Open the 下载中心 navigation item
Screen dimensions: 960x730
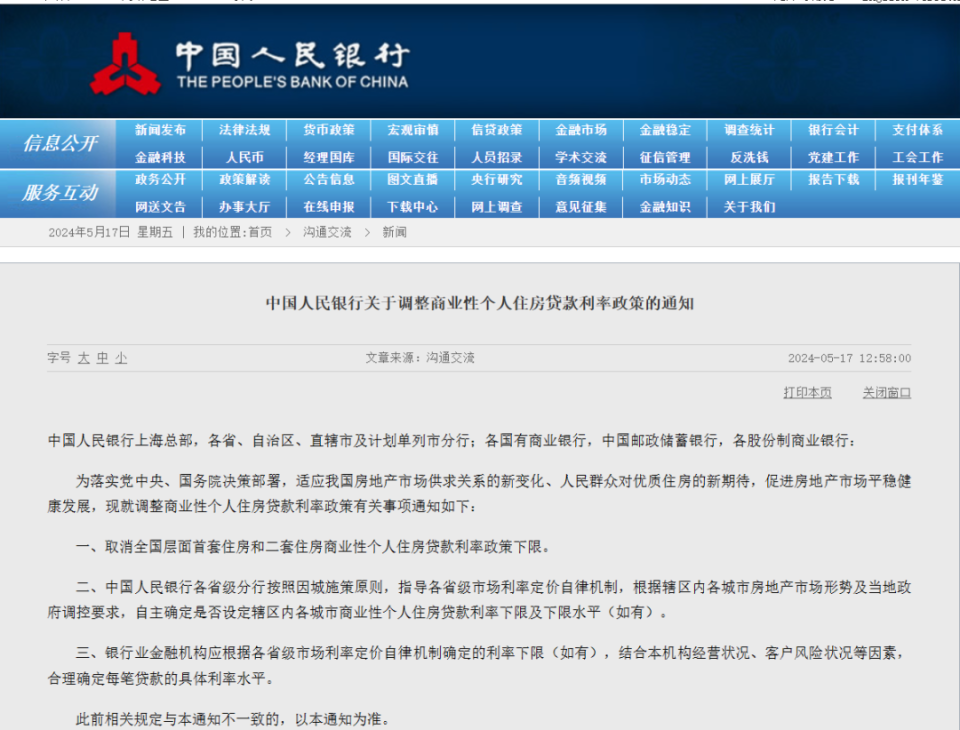click(413, 207)
